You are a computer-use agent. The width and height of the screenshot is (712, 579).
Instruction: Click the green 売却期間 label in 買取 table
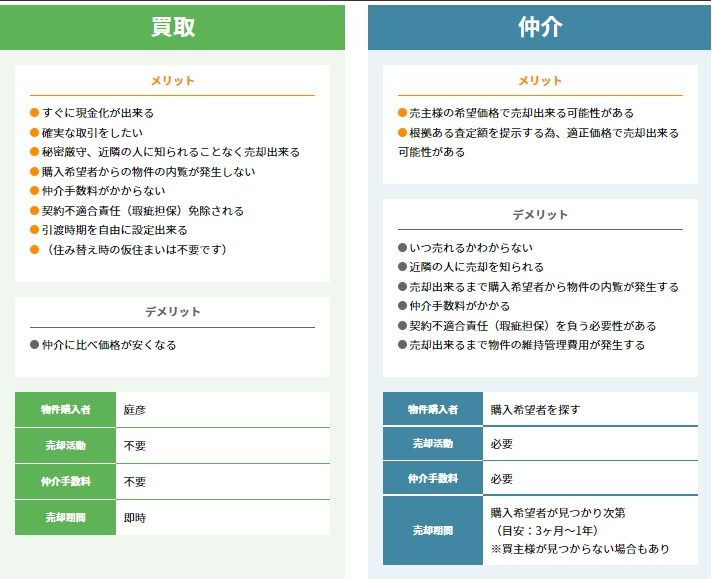tap(66, 518)
